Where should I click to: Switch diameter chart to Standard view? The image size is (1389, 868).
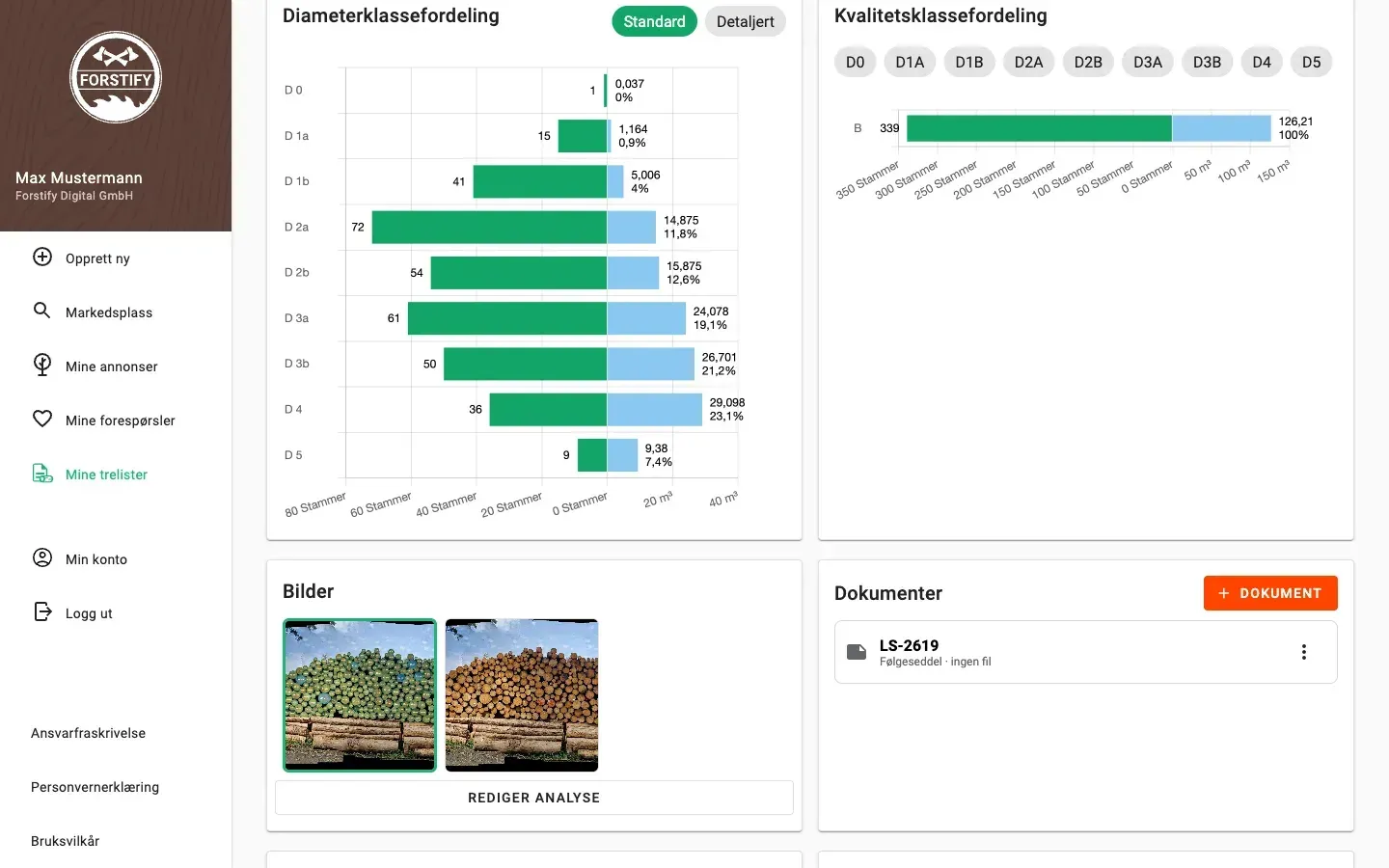click(654, 21)
